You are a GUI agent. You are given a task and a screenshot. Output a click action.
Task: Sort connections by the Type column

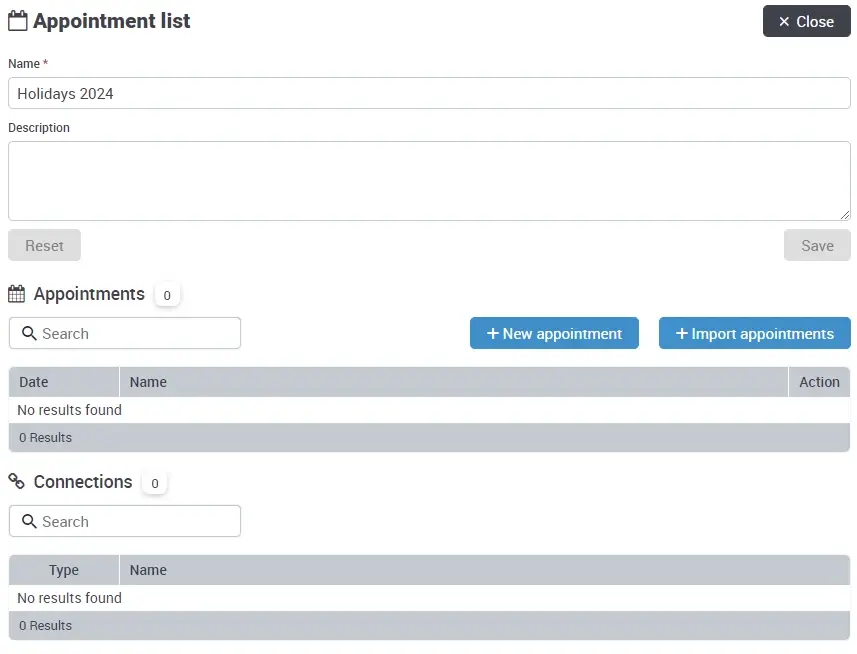click(62, 570)
